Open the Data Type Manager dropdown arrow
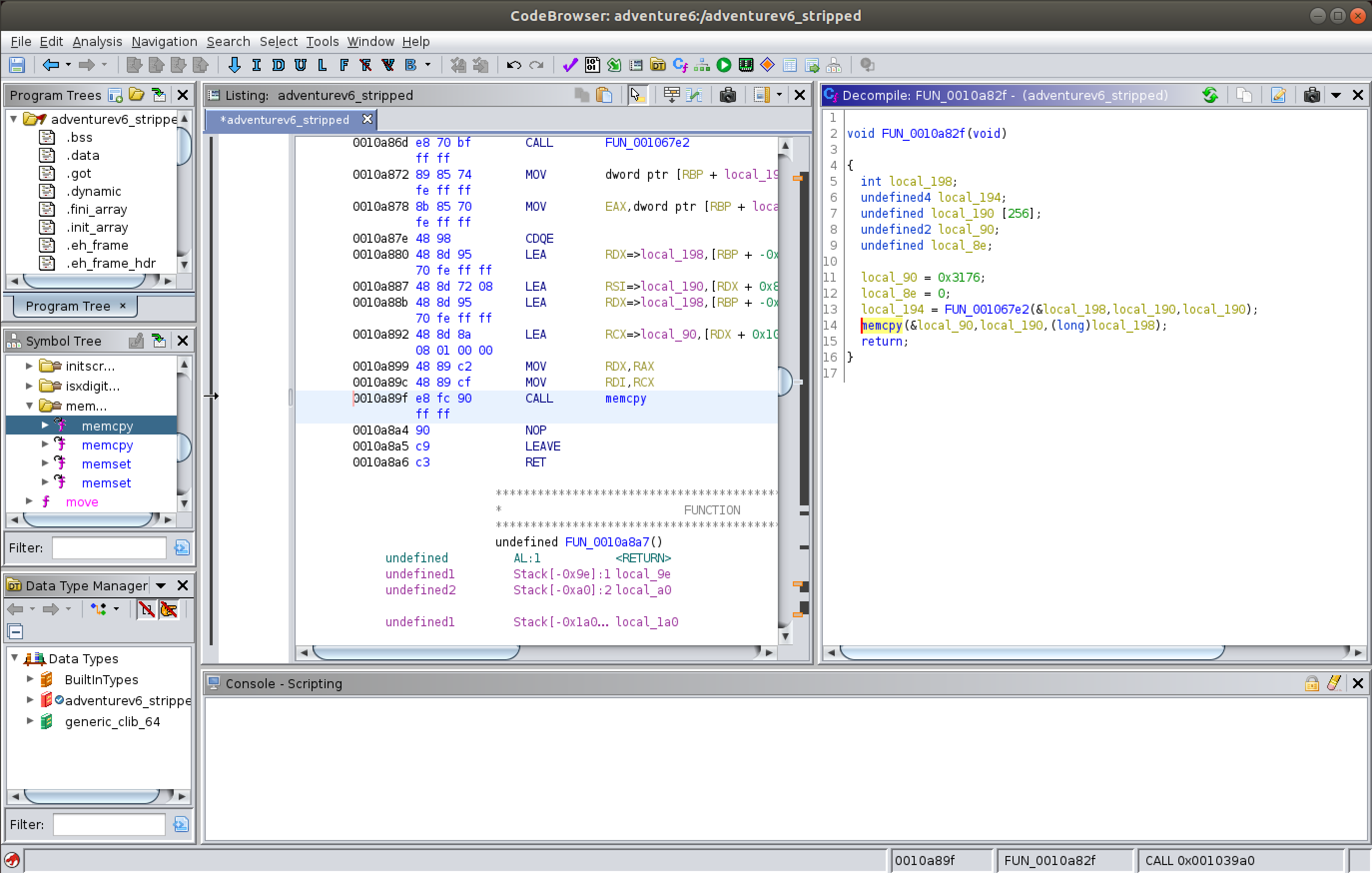Image resolution: width=1372 pixels, height=873 pixels. pos(161,586)
